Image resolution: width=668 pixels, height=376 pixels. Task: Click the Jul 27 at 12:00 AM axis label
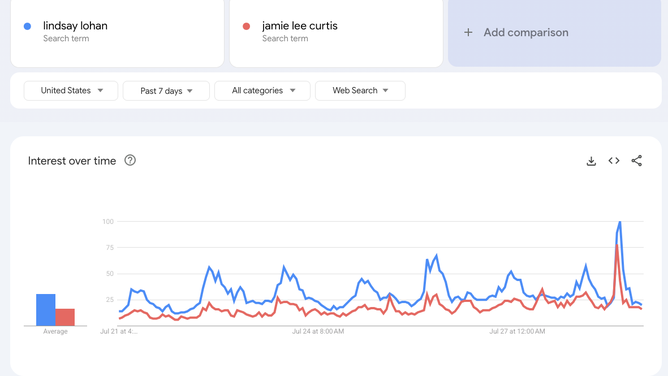tap(517, 331)
